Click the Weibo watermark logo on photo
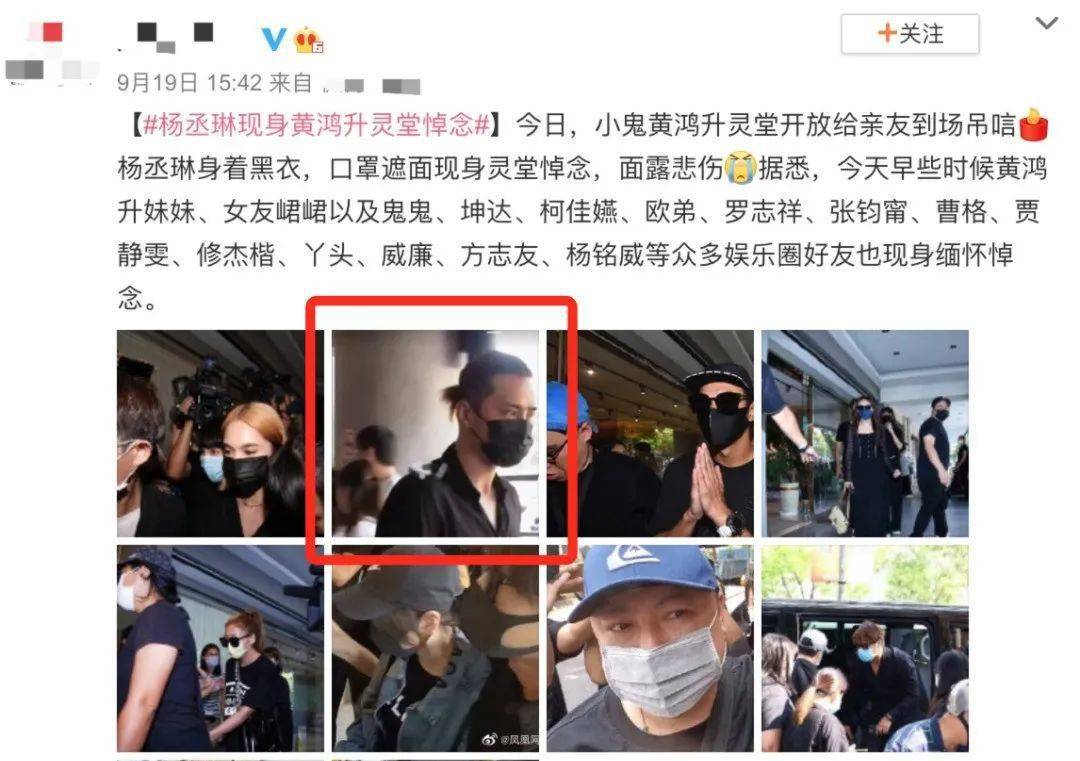This screenshot has width=1080, height=761. click(510, 739)
